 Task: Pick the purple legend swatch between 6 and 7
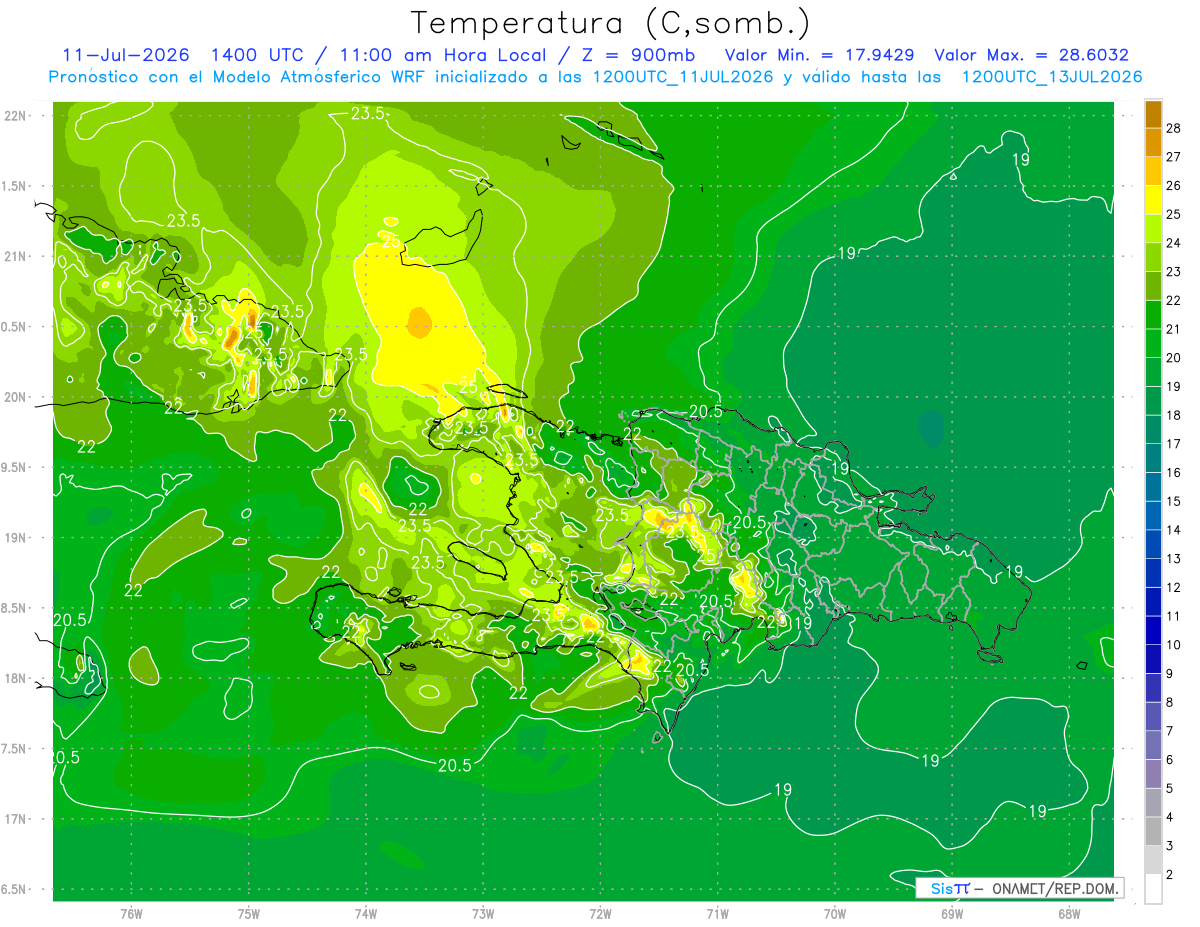[x=1153, y=745]
